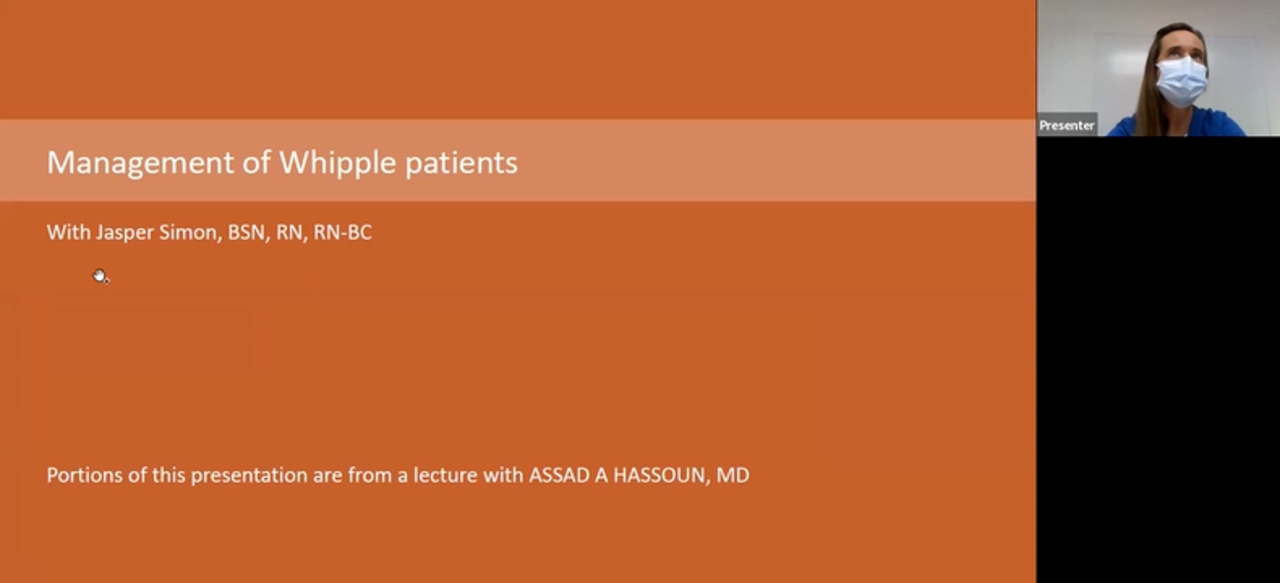Select the word "Whipple" in the title
Image resolution: width=1280 pixels, height=583 pixels.
(x=337, y=162)
